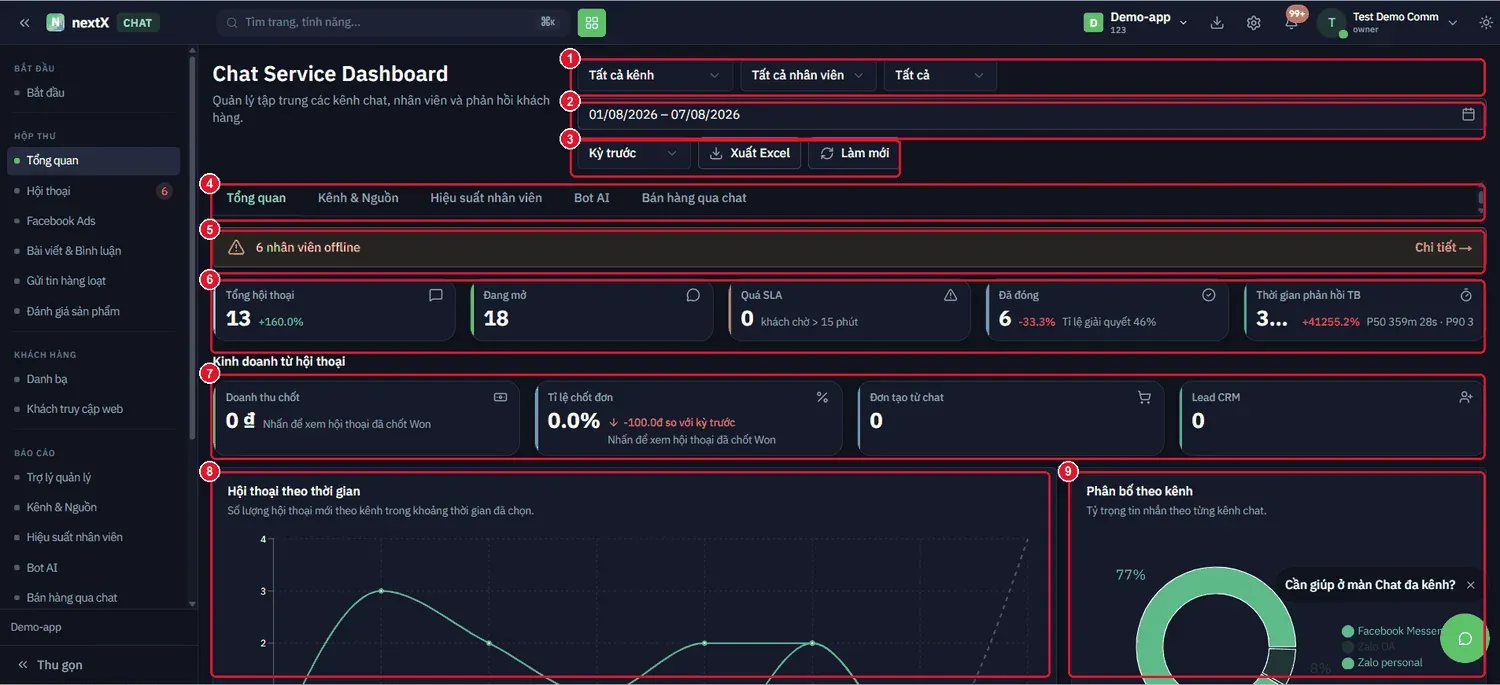Switch to Bán hàng qua chat tab
This screenshot has width=1500, height=685.
pos(694,198)
